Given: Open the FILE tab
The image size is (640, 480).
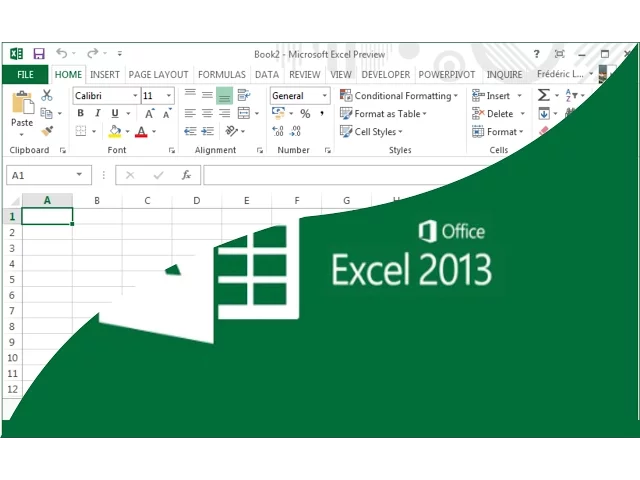Looking at the screenshot, I should [x=25, y=75].
